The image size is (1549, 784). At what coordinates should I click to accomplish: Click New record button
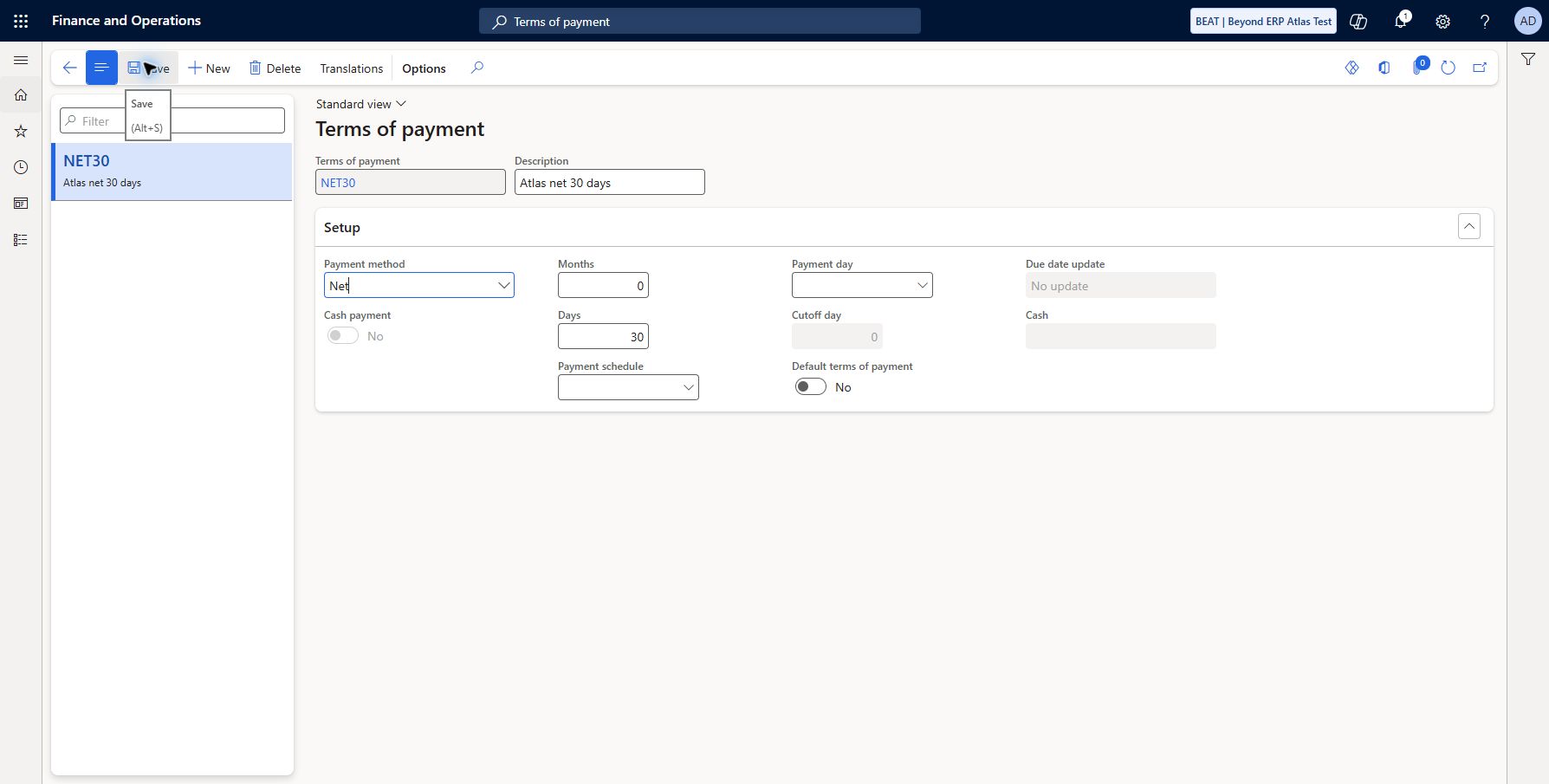pyautogui.click(x=209, y=68)
